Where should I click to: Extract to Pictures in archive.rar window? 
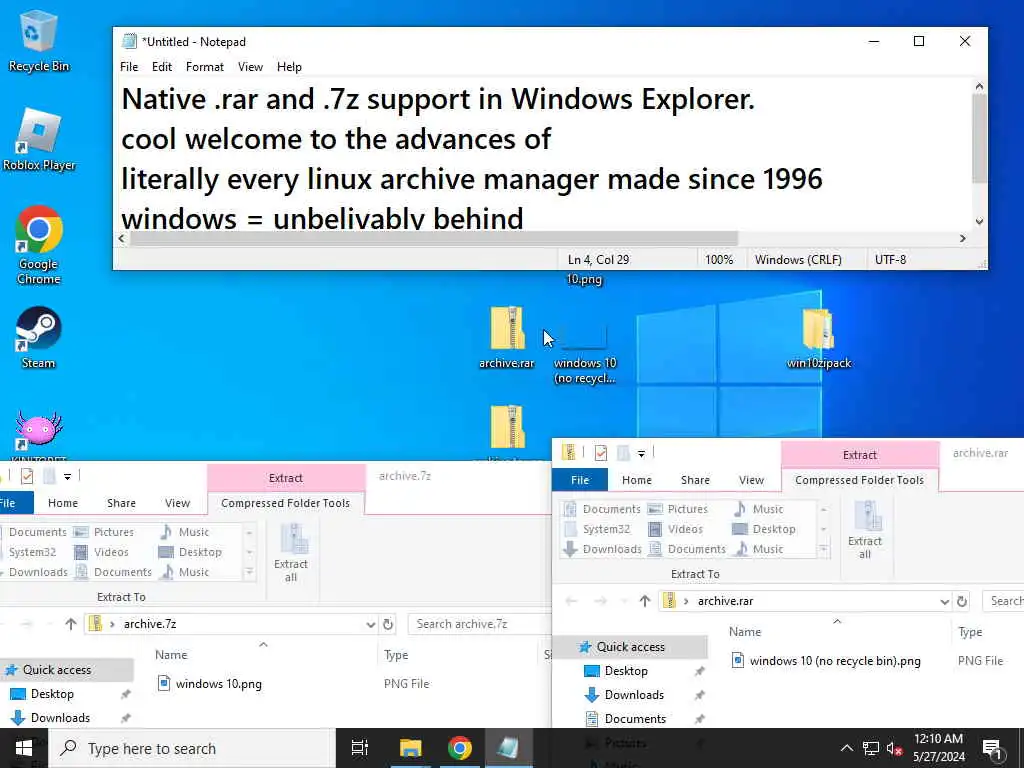click(x=678, y=509)
